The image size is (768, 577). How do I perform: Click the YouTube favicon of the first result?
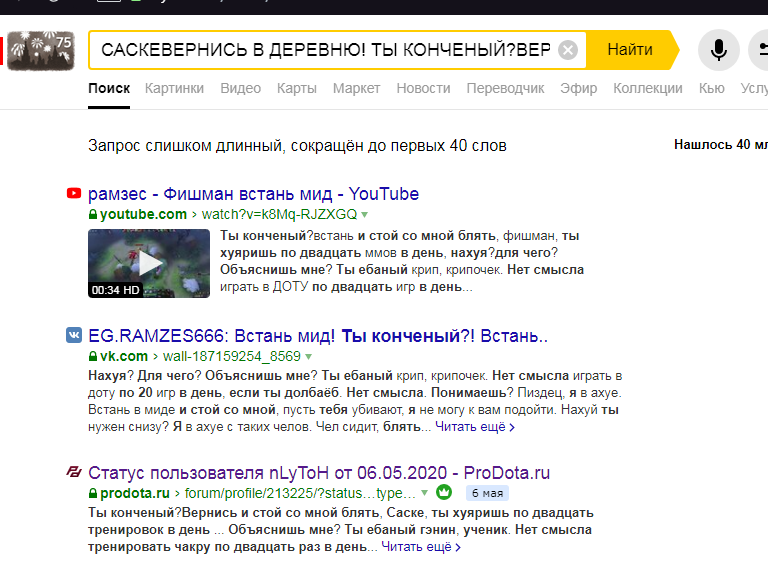(74, 193)
